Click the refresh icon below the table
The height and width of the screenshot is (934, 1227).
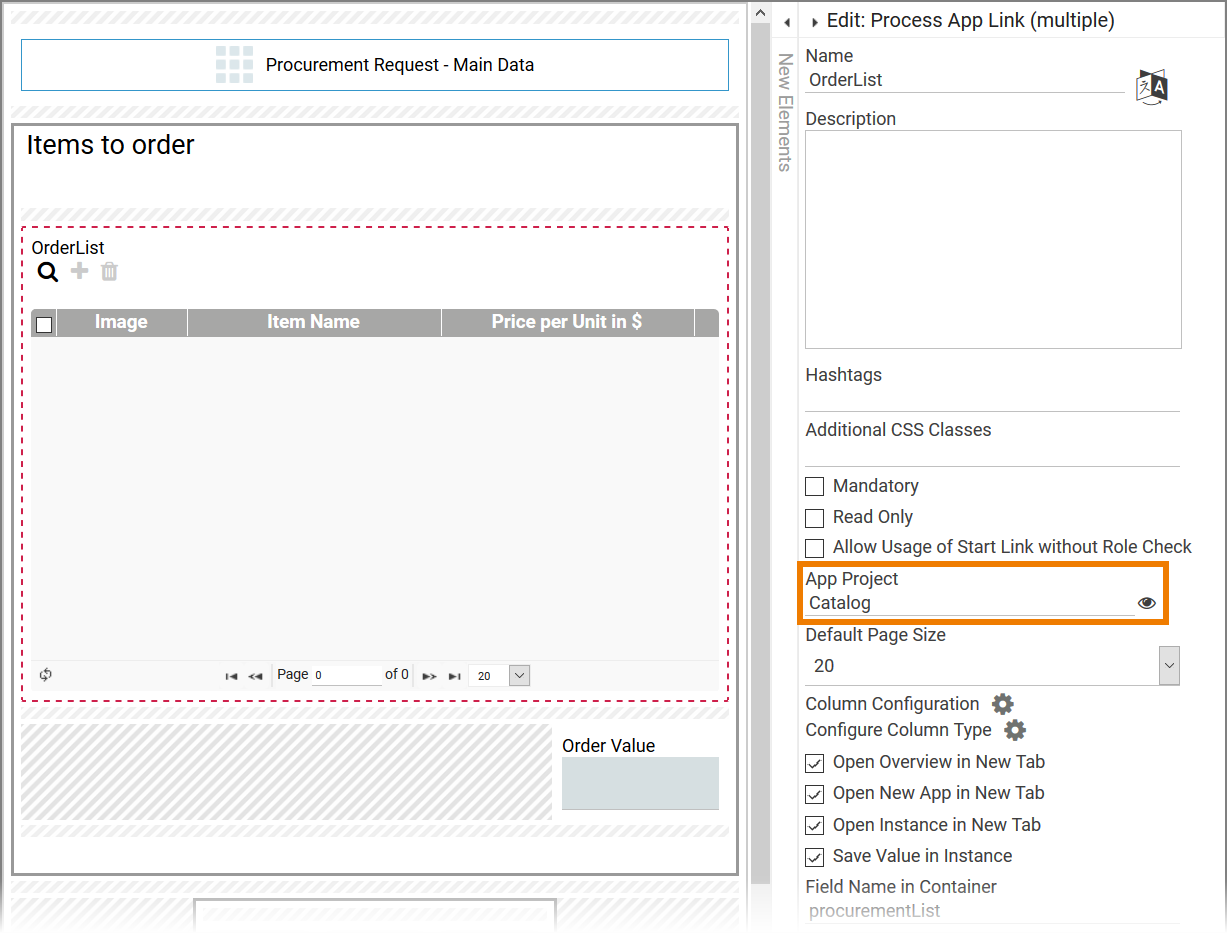coord(46,675)
